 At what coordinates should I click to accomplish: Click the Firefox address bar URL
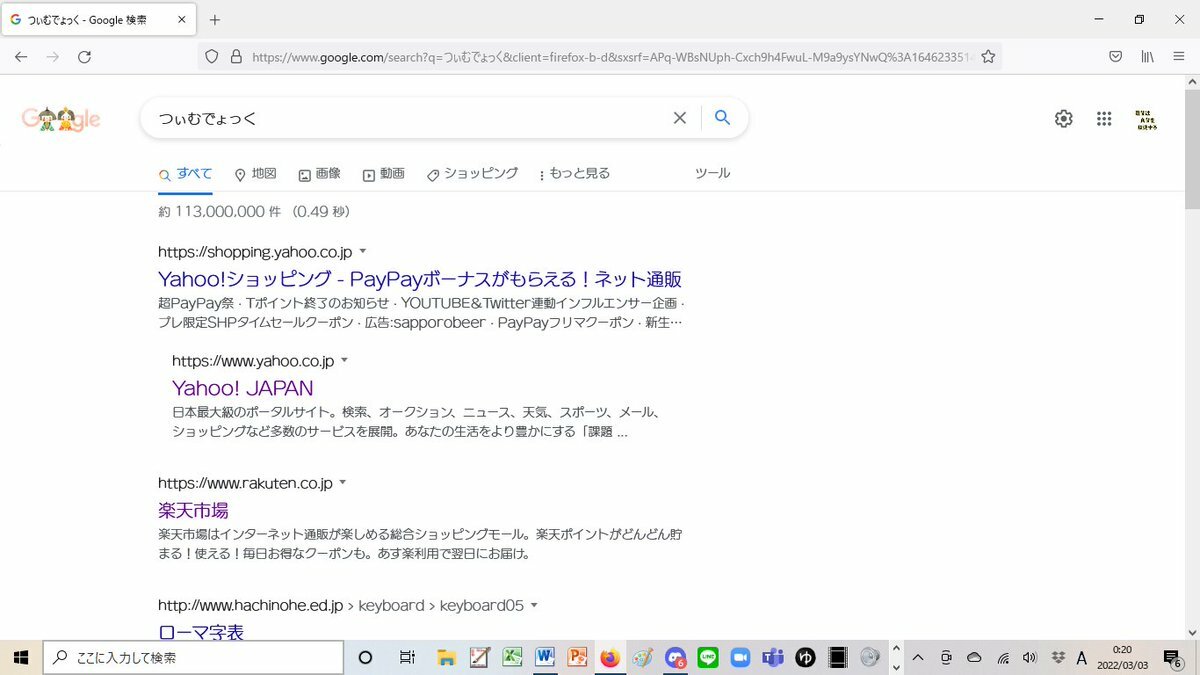tap(611, 57)
